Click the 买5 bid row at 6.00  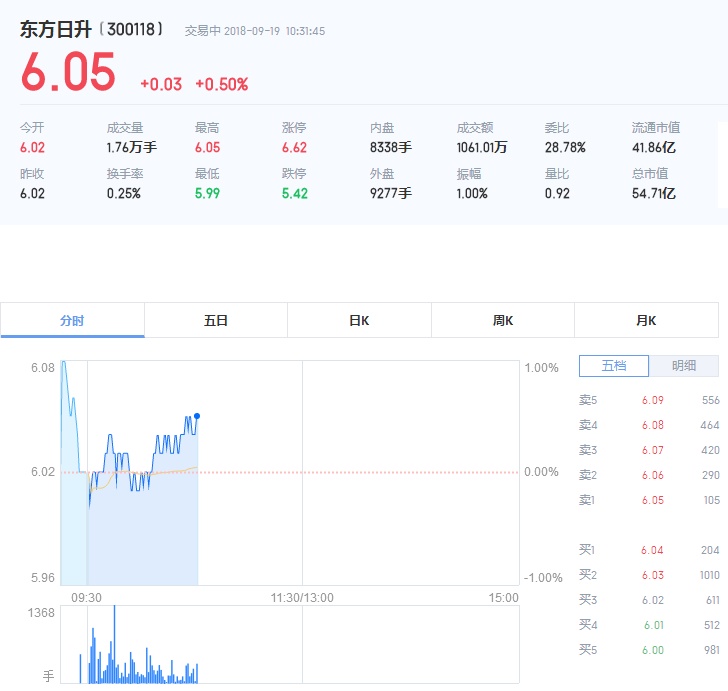coord(649,650)
